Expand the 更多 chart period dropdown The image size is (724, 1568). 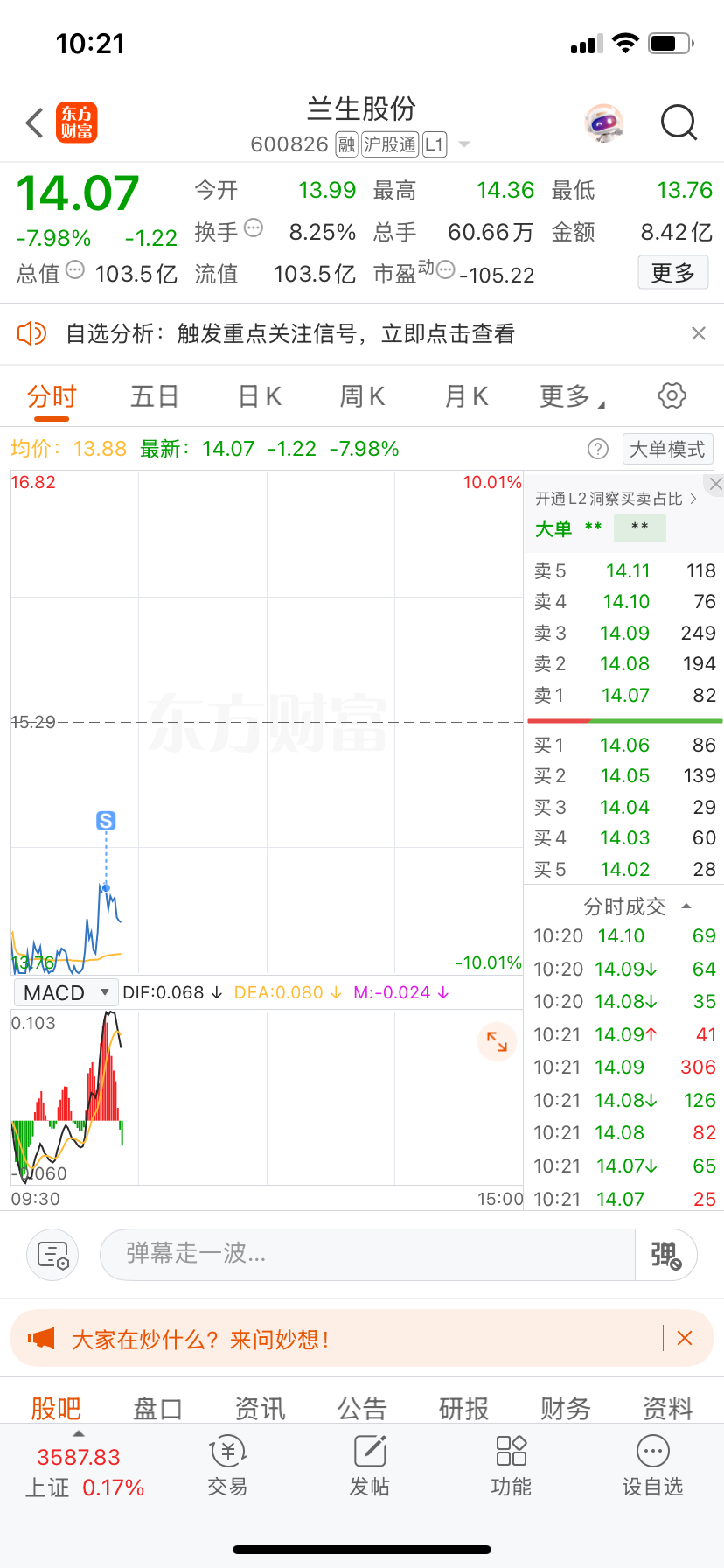573,396
